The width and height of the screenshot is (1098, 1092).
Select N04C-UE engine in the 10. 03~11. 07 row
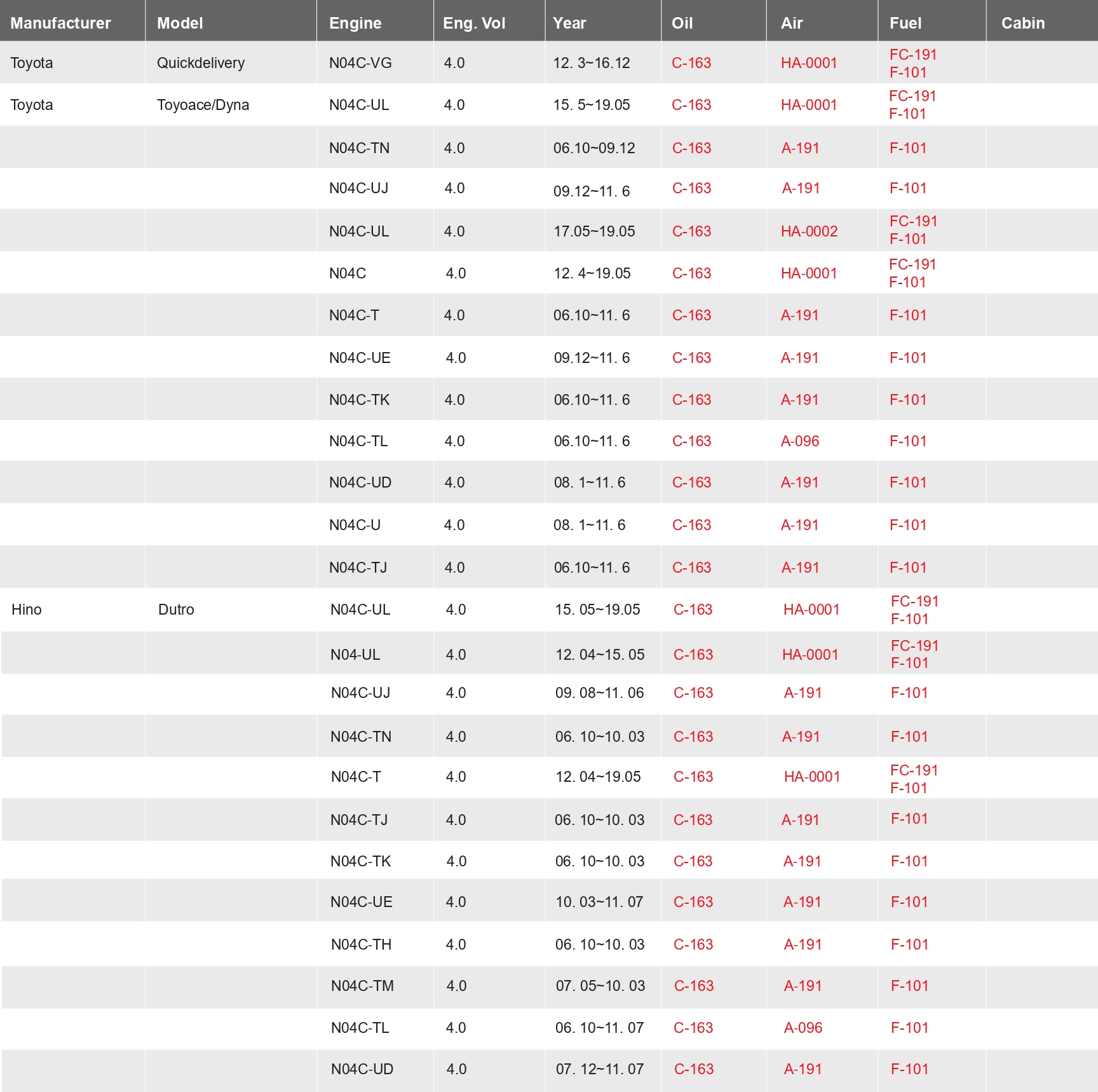(x=362, y=902)
